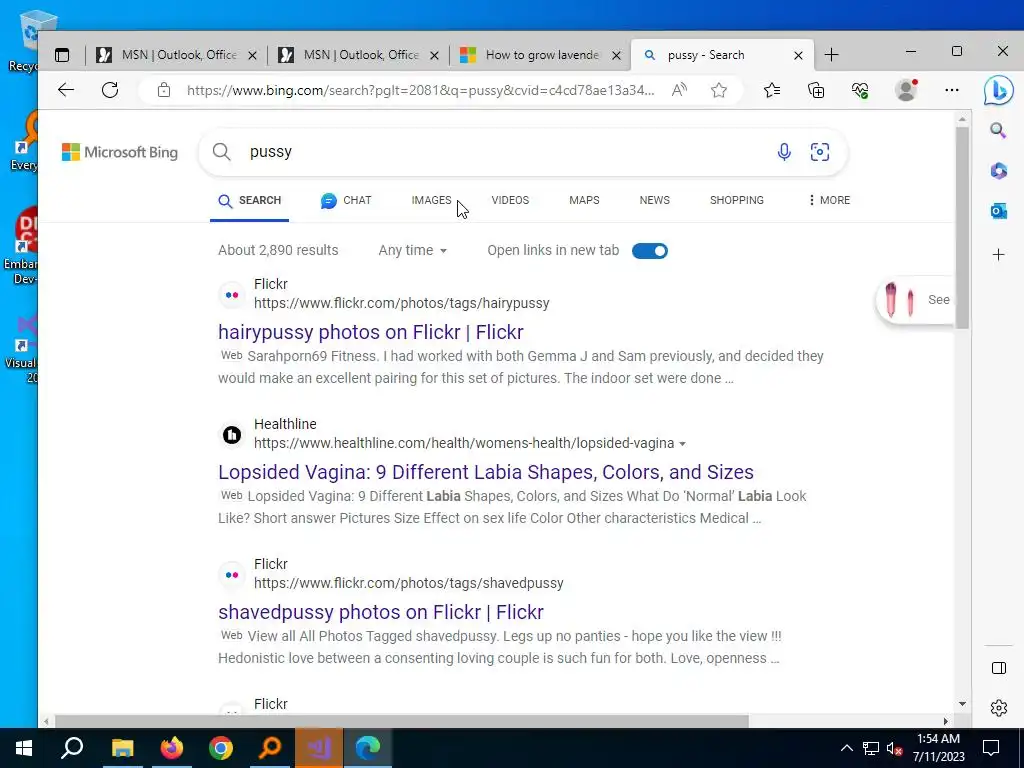Open the taskbar search icon
The height and width of the screenshot is (768, 1024).
72,748
